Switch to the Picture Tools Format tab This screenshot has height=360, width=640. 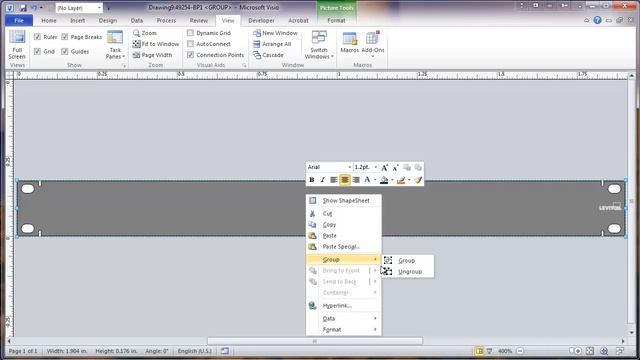pos(336,20)
